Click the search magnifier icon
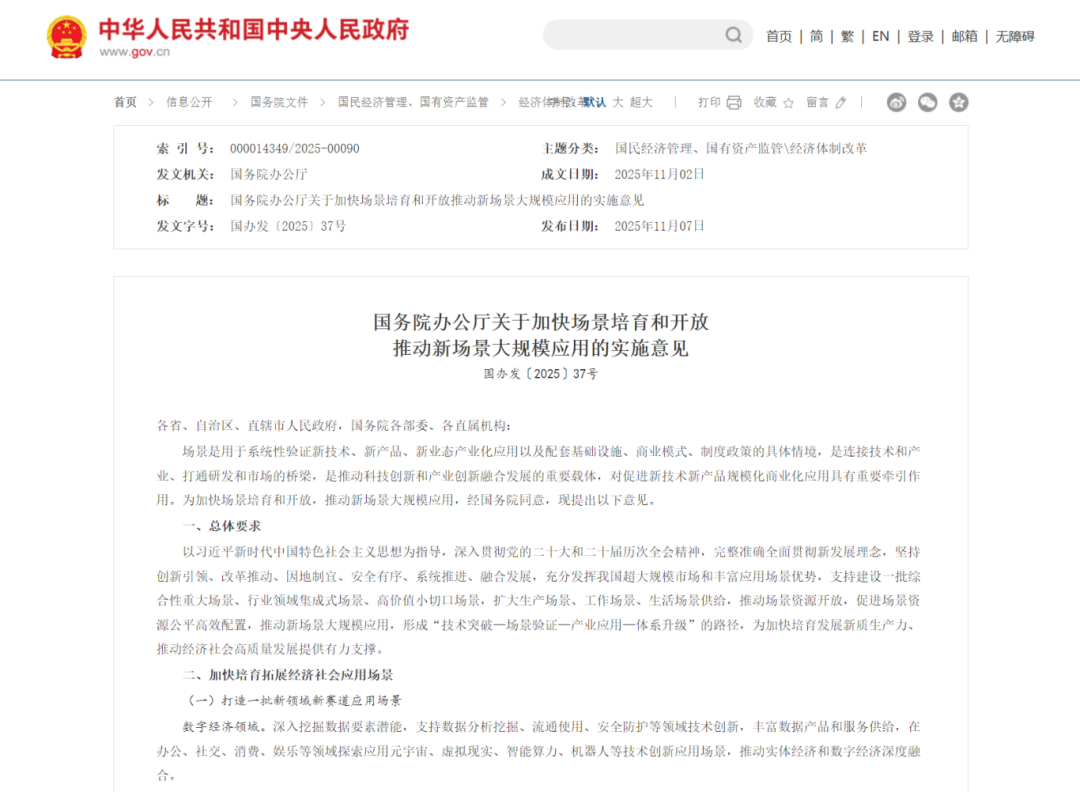 tap(734, 36)
